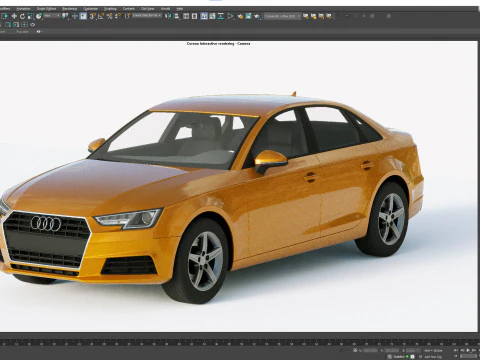
Task: Open the Curve Editor
Action: point(212,16)
